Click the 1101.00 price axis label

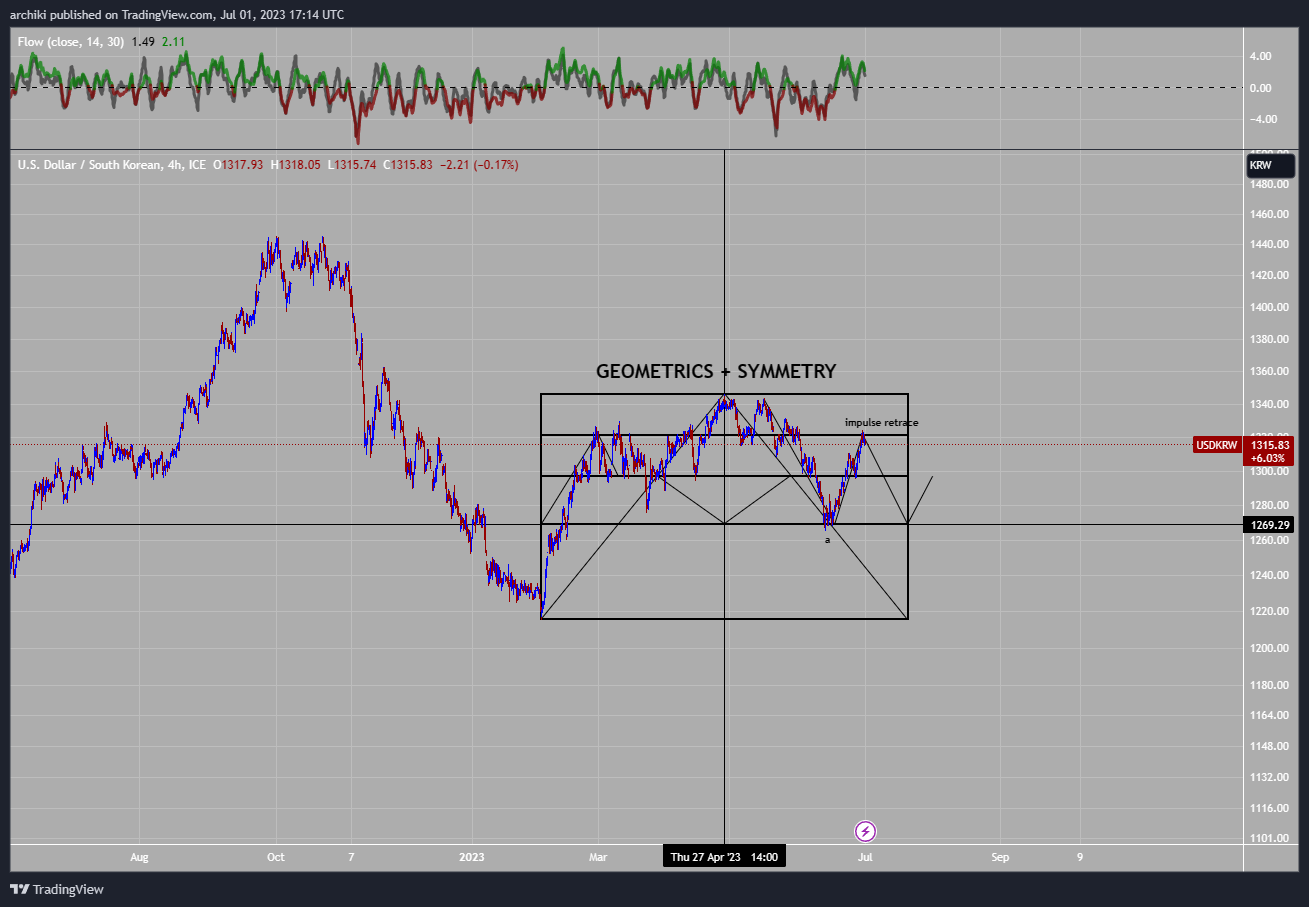(x=1267, y=839)
